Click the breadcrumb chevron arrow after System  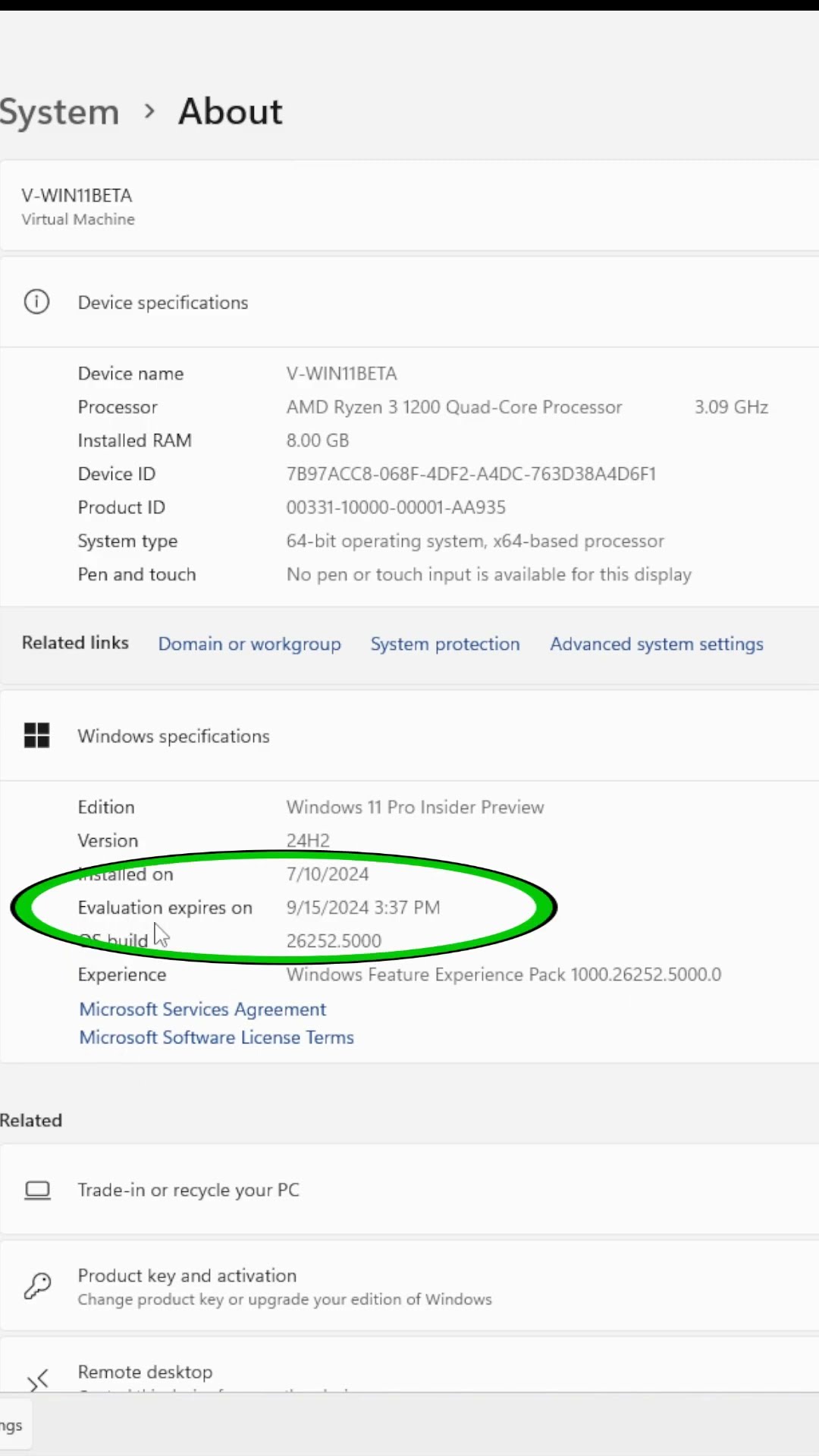149,111
